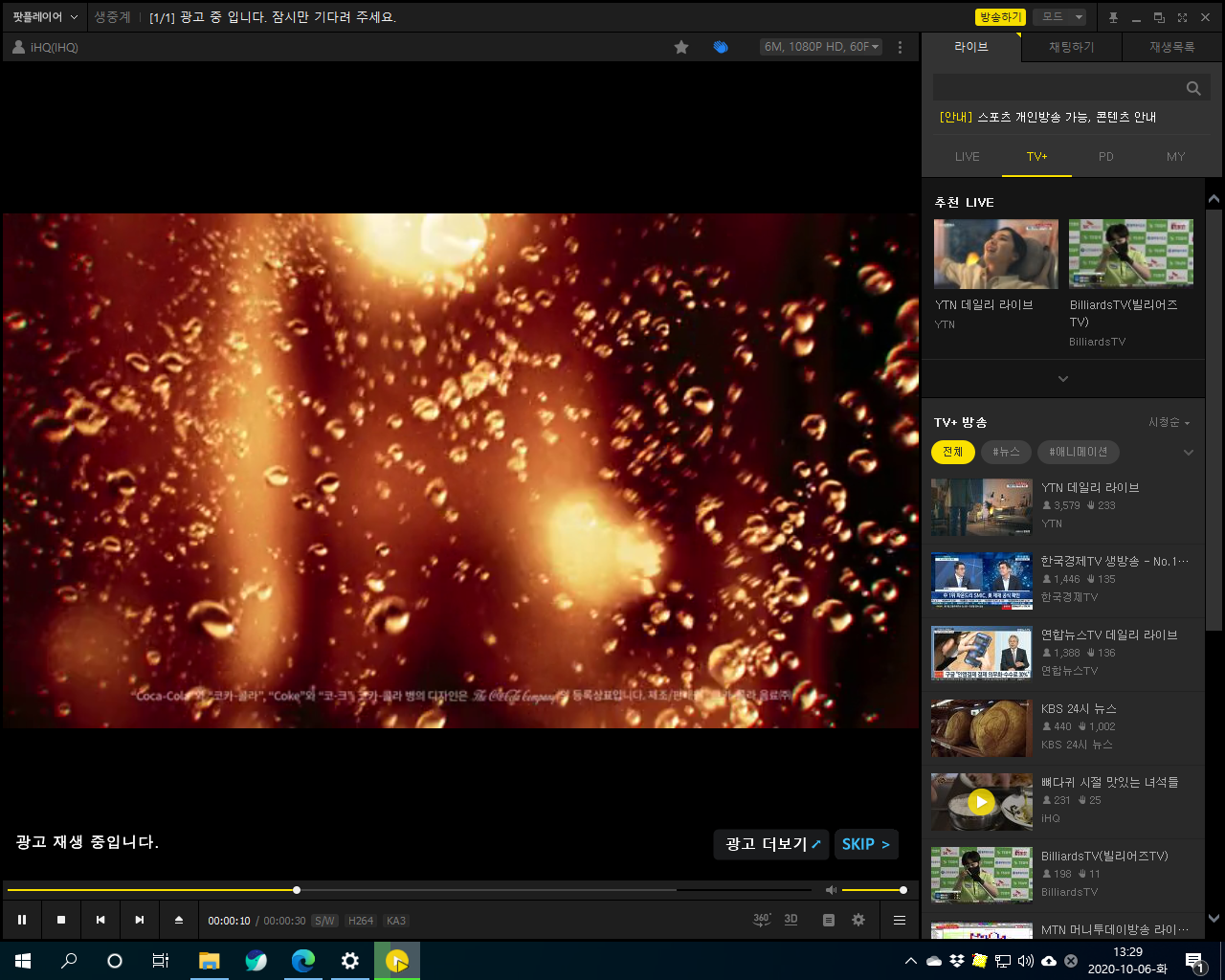This screenshot has height=980, width=1225.
Task: Open the 6M, 1080P HD, 60F quality dropdown
Action: tap(821, 47)
